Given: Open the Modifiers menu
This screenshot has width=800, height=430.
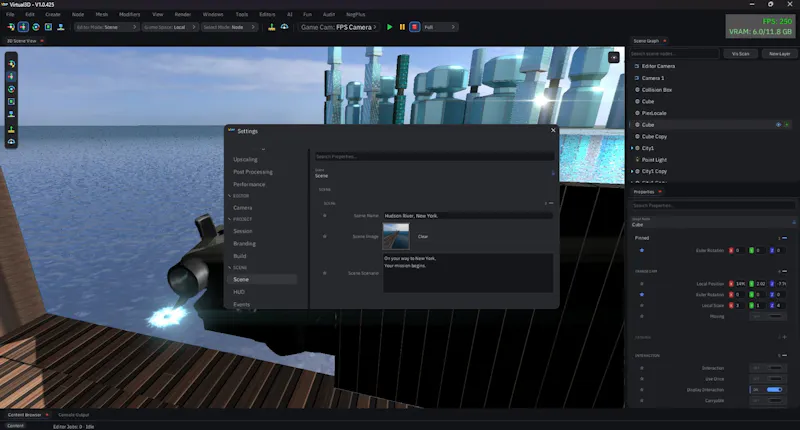Looking at the screenshot, I should [x=130, y=14].
